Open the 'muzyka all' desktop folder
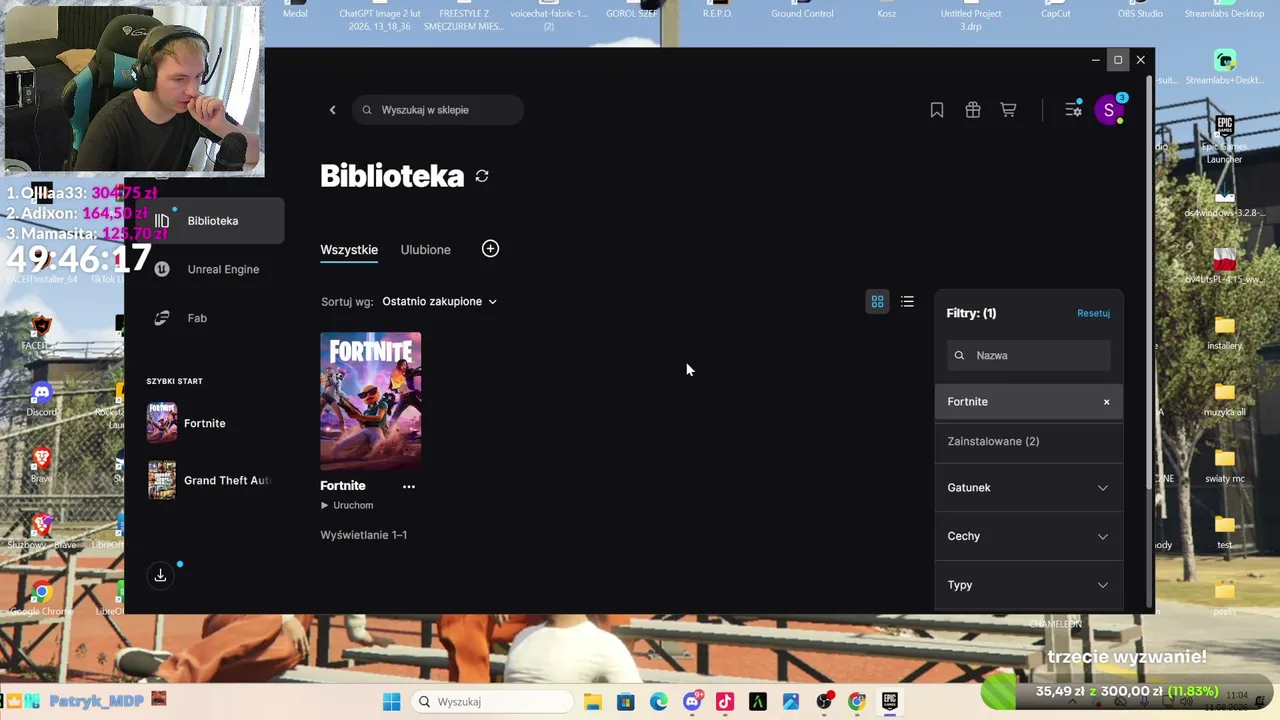The width and height of the screenshot is (1280, 720). [x=1225, y=398]
